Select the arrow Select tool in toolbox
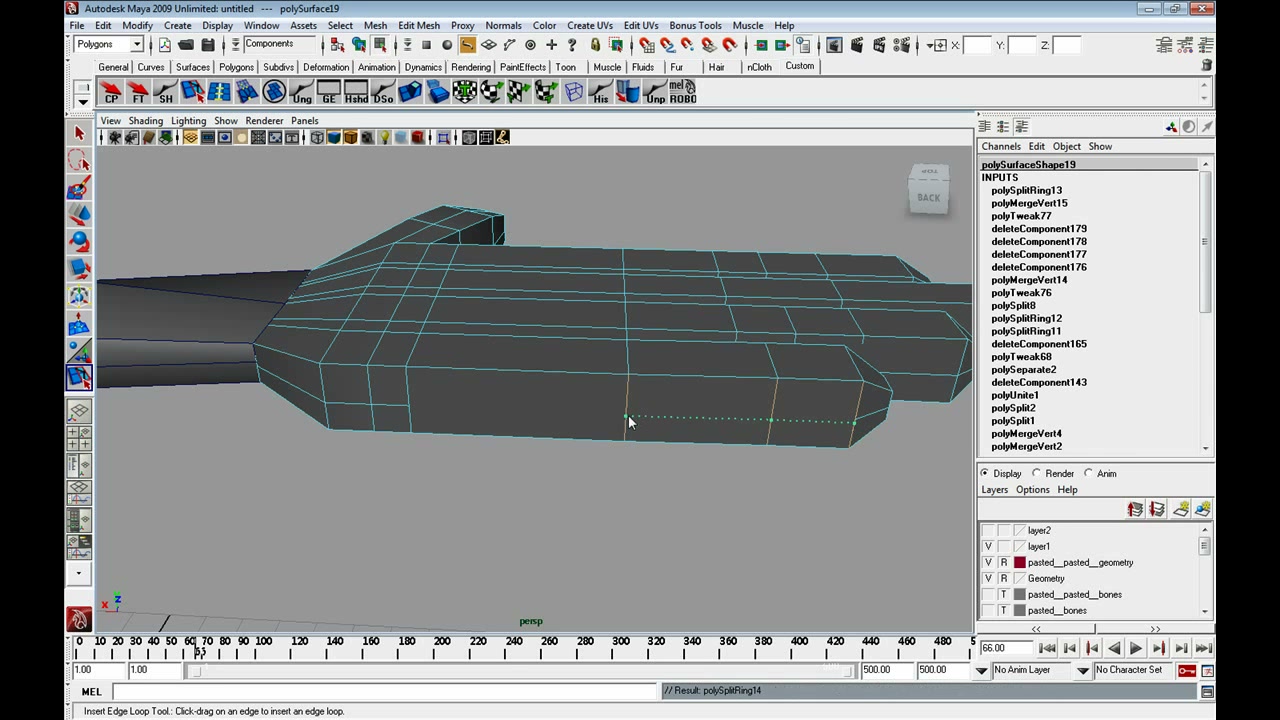Screen dimensions: 1280x720 click(x=79, y=133)
